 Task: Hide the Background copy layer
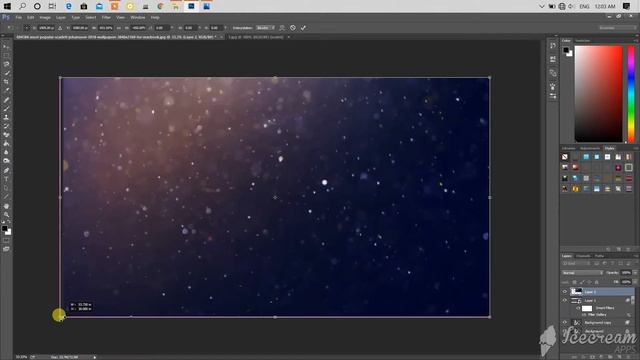tap(565, 322)
